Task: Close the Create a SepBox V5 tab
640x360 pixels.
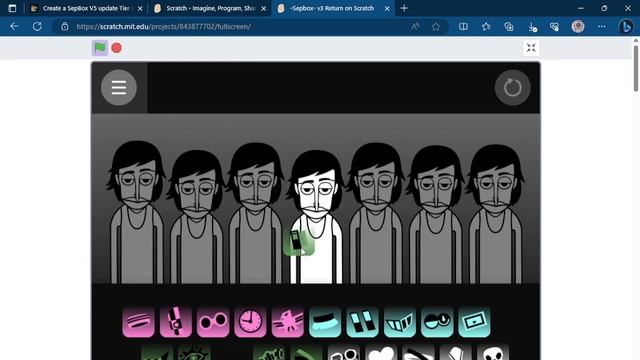Action: point(140,8)
